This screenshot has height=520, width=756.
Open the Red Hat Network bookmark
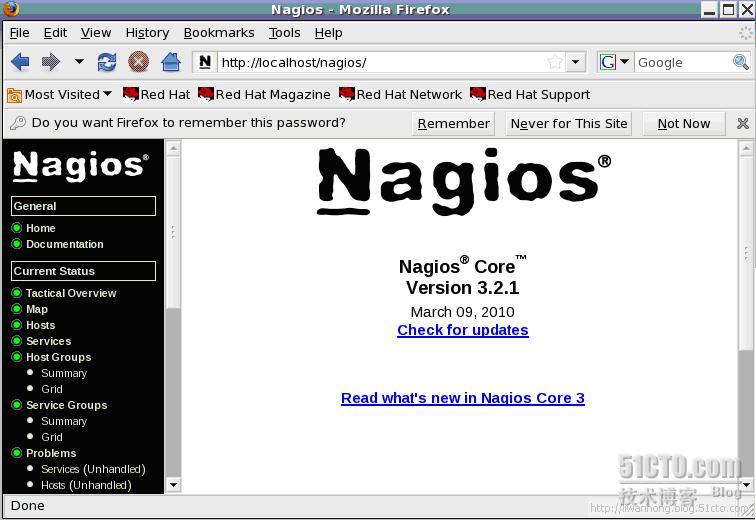click(x=400, y=95)
